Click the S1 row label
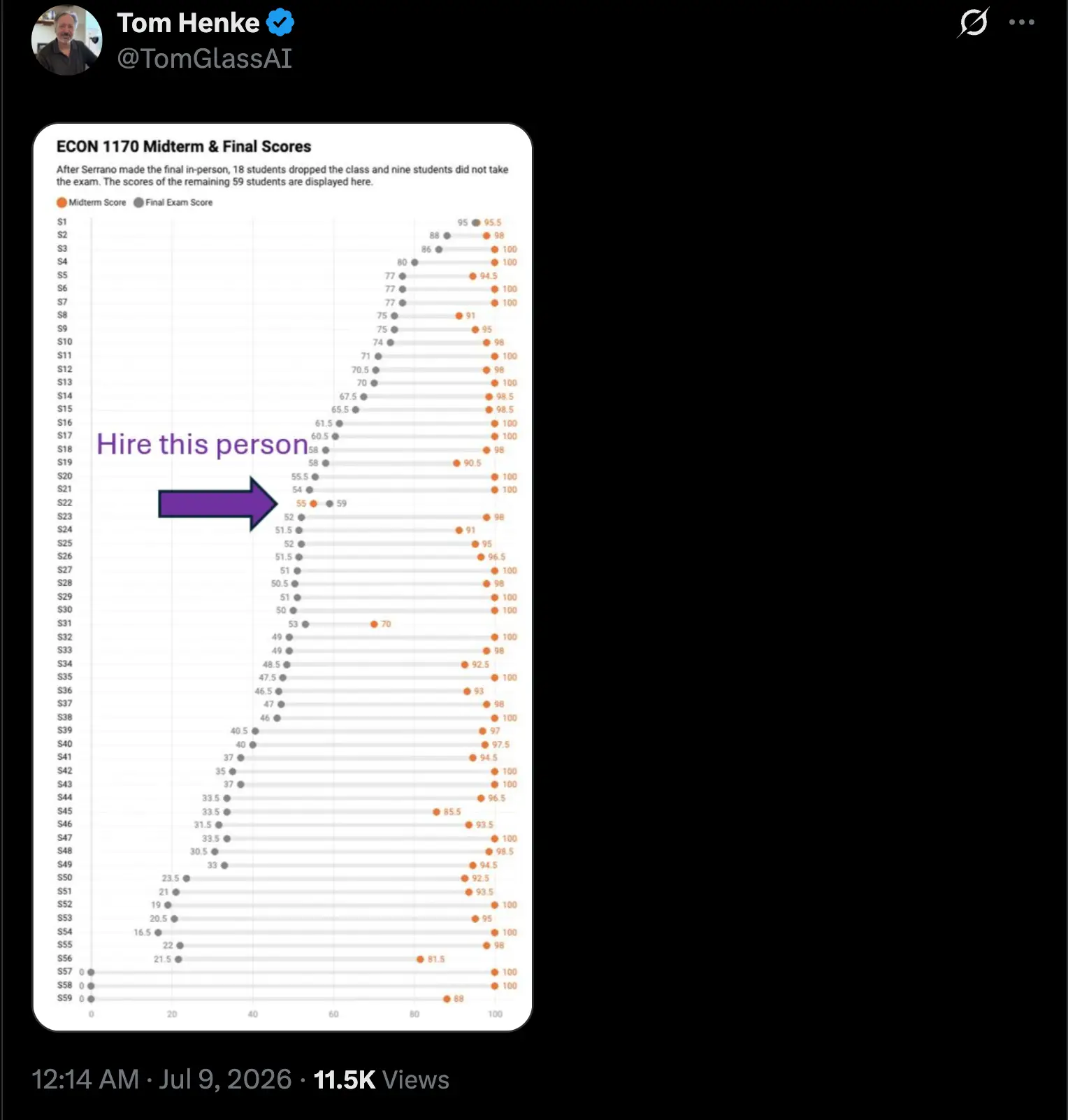This screenshot has width=1068, height=1120. click(62, 222)
